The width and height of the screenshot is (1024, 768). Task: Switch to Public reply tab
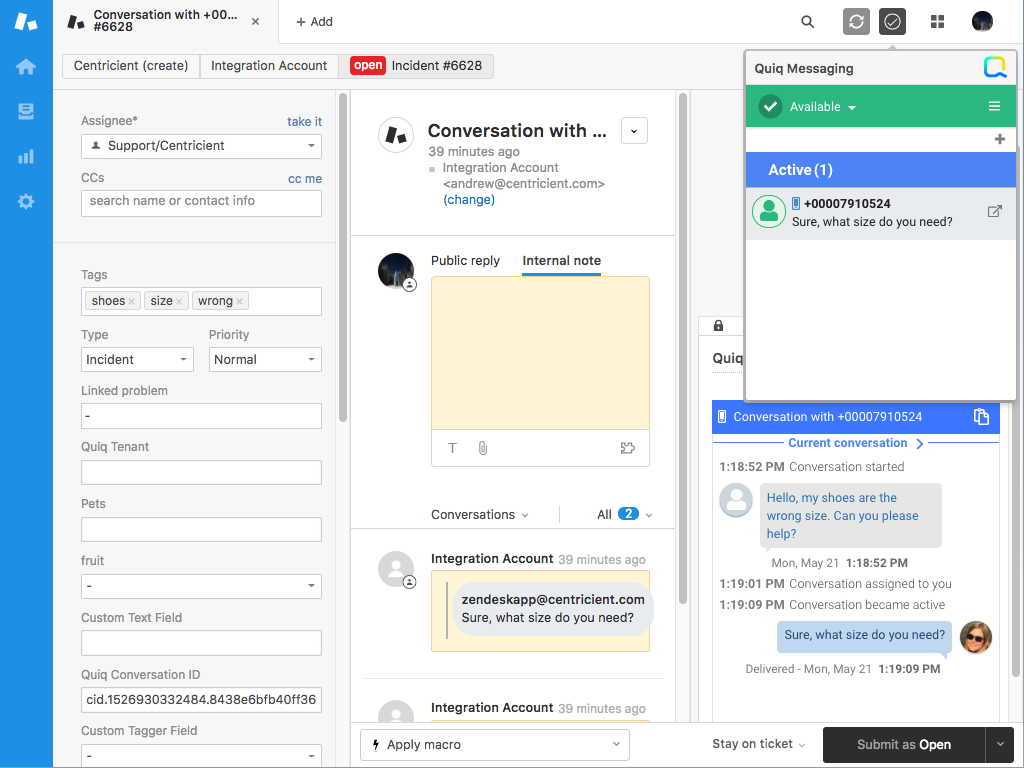click(x=465, y=261)
